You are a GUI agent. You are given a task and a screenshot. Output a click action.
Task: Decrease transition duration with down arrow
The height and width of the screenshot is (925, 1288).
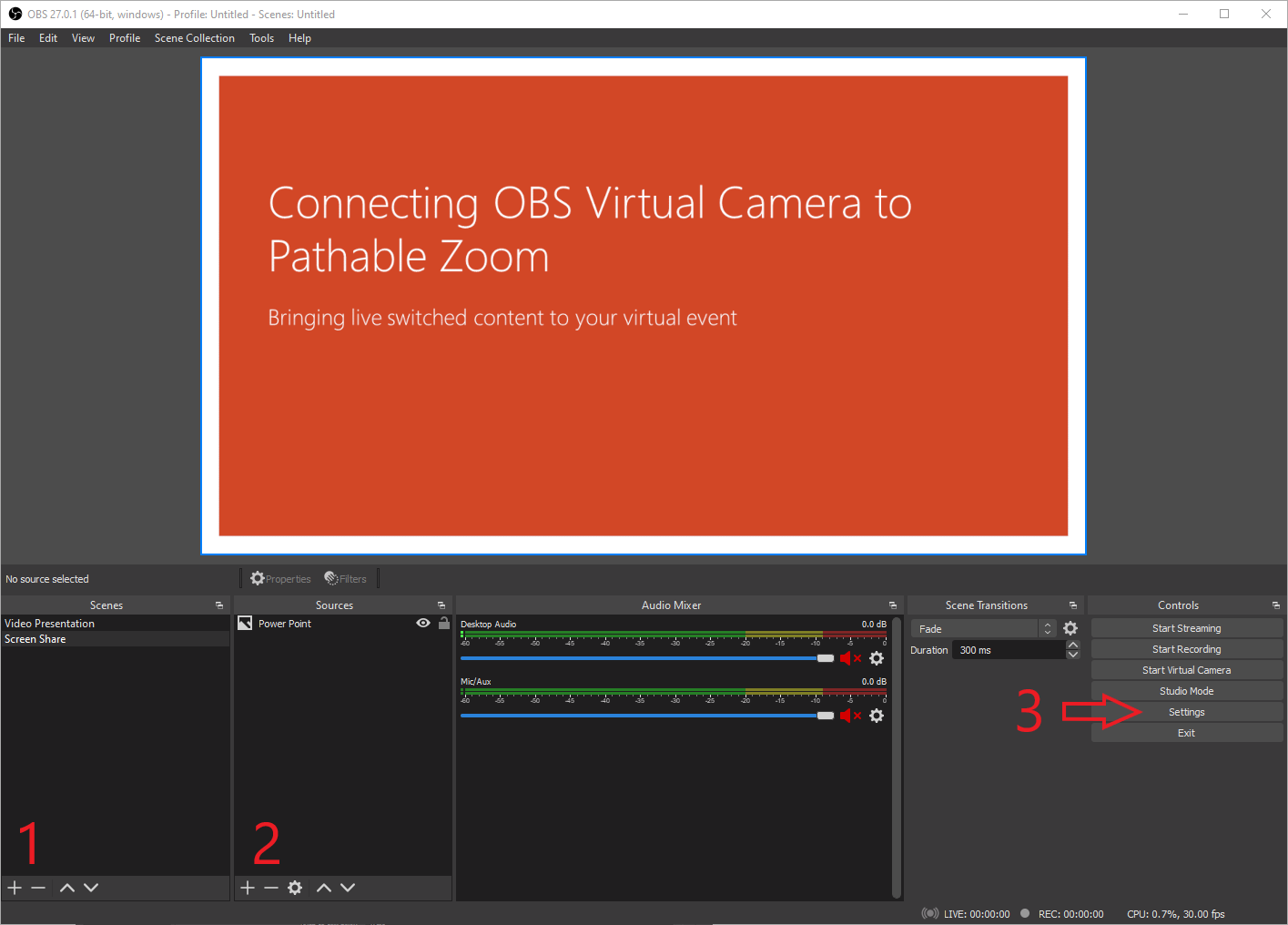1073,655
